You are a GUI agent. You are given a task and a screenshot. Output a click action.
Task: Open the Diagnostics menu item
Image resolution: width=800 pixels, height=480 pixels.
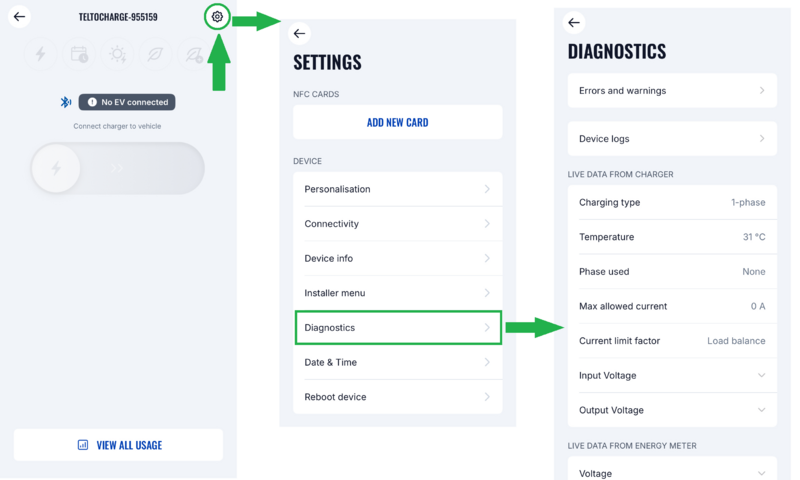[397, 328]
